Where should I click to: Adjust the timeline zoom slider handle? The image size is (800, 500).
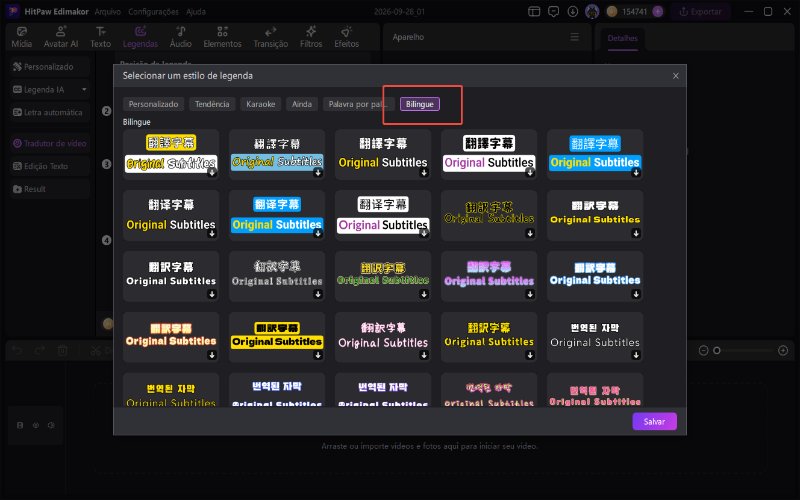pos(717,351)
